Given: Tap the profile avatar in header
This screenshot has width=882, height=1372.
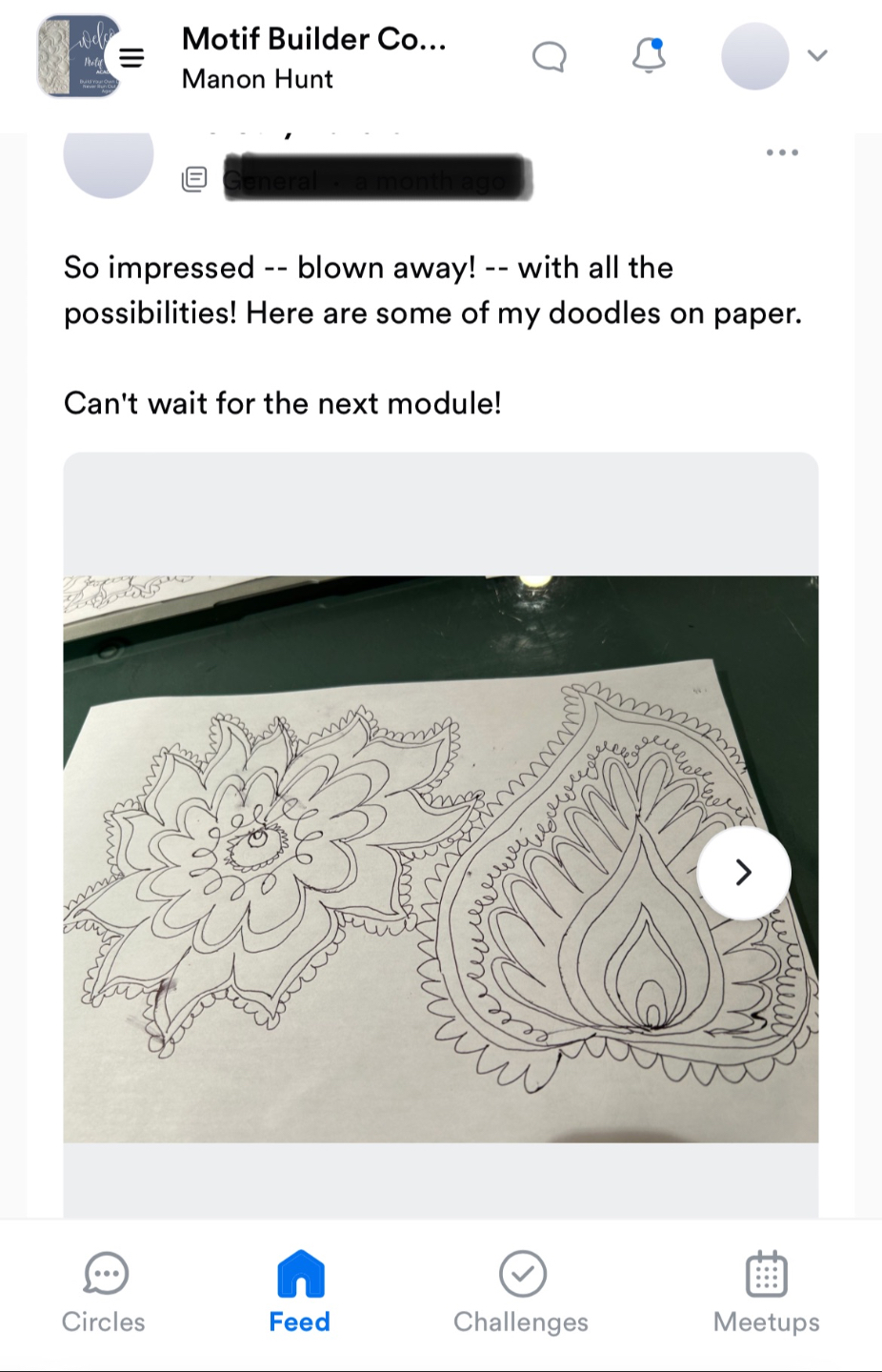Looking at the screenshot, I should click(x=755, y=56).
